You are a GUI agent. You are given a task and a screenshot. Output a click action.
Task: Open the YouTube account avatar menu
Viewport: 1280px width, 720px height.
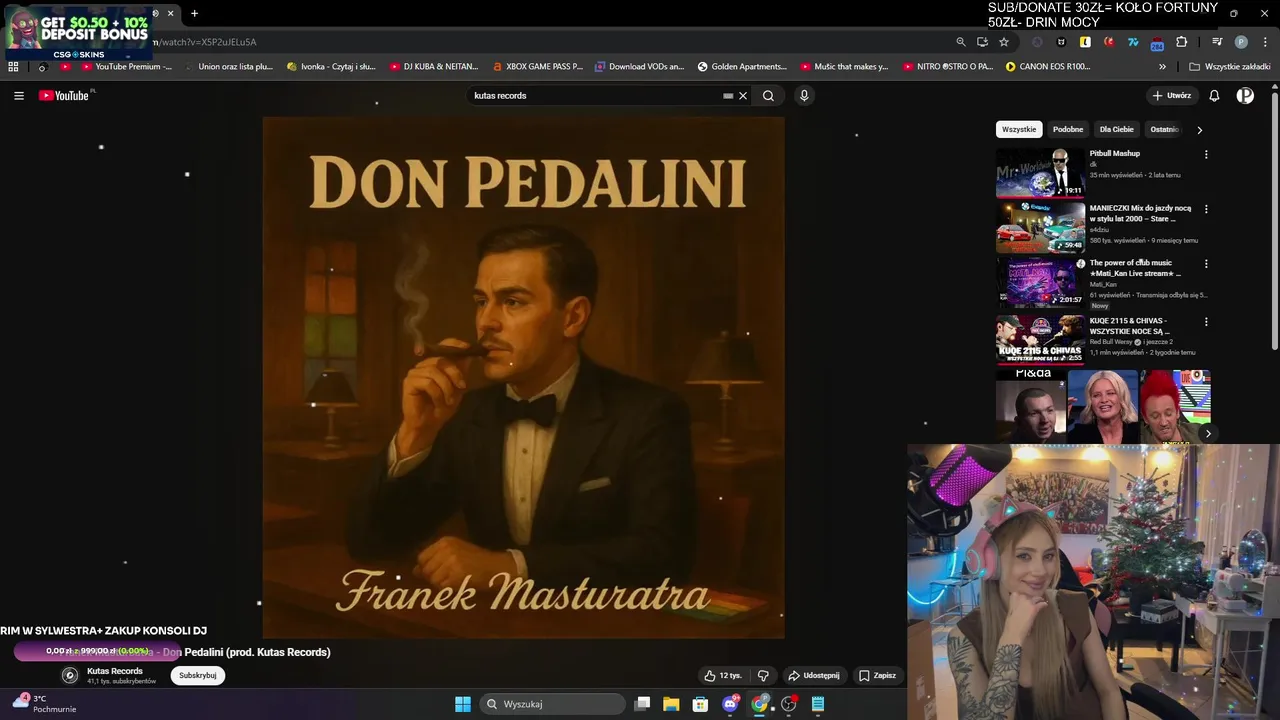[1245, 96]
